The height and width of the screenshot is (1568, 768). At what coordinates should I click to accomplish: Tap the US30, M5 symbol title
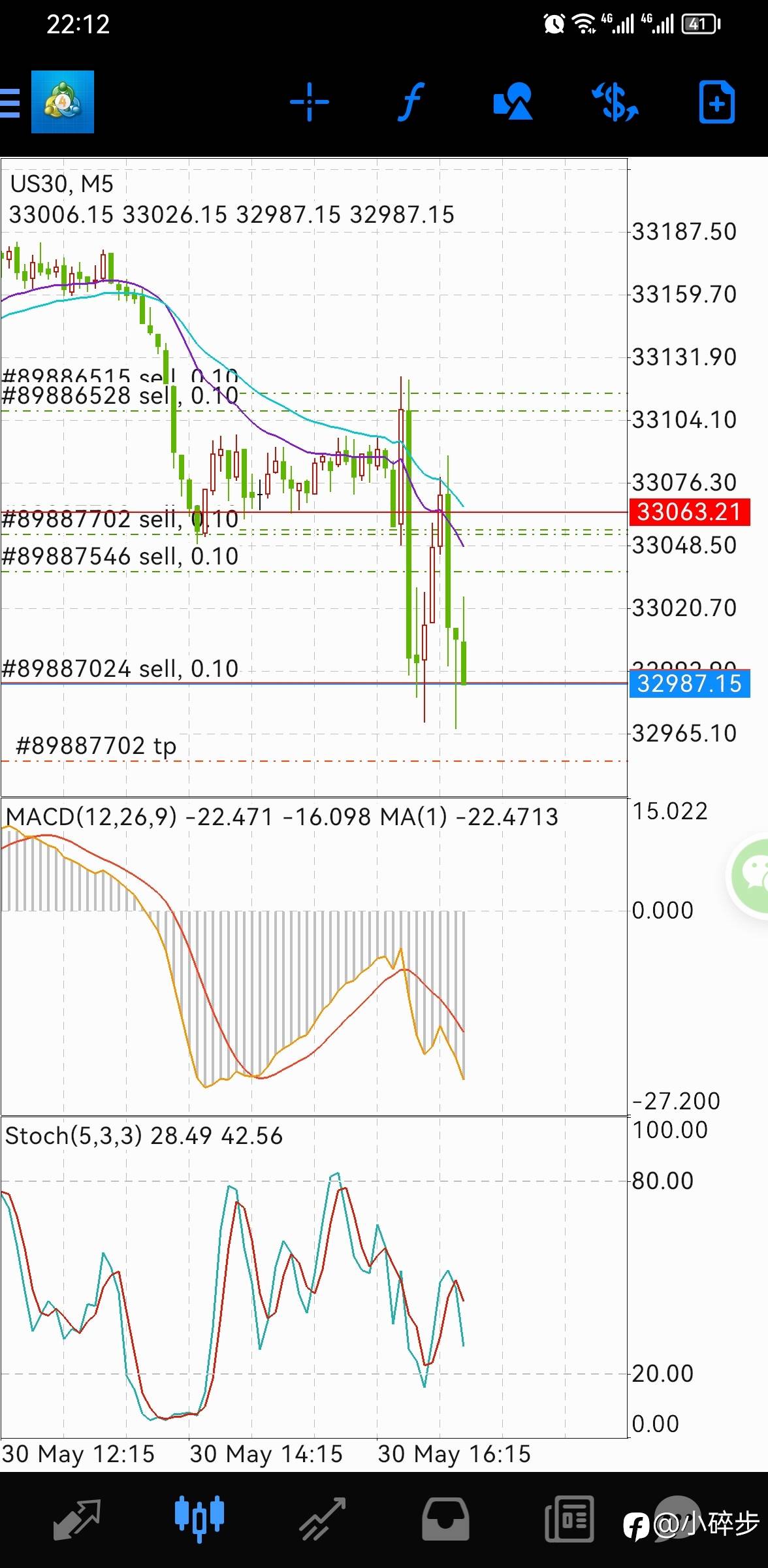coord(62,184)
